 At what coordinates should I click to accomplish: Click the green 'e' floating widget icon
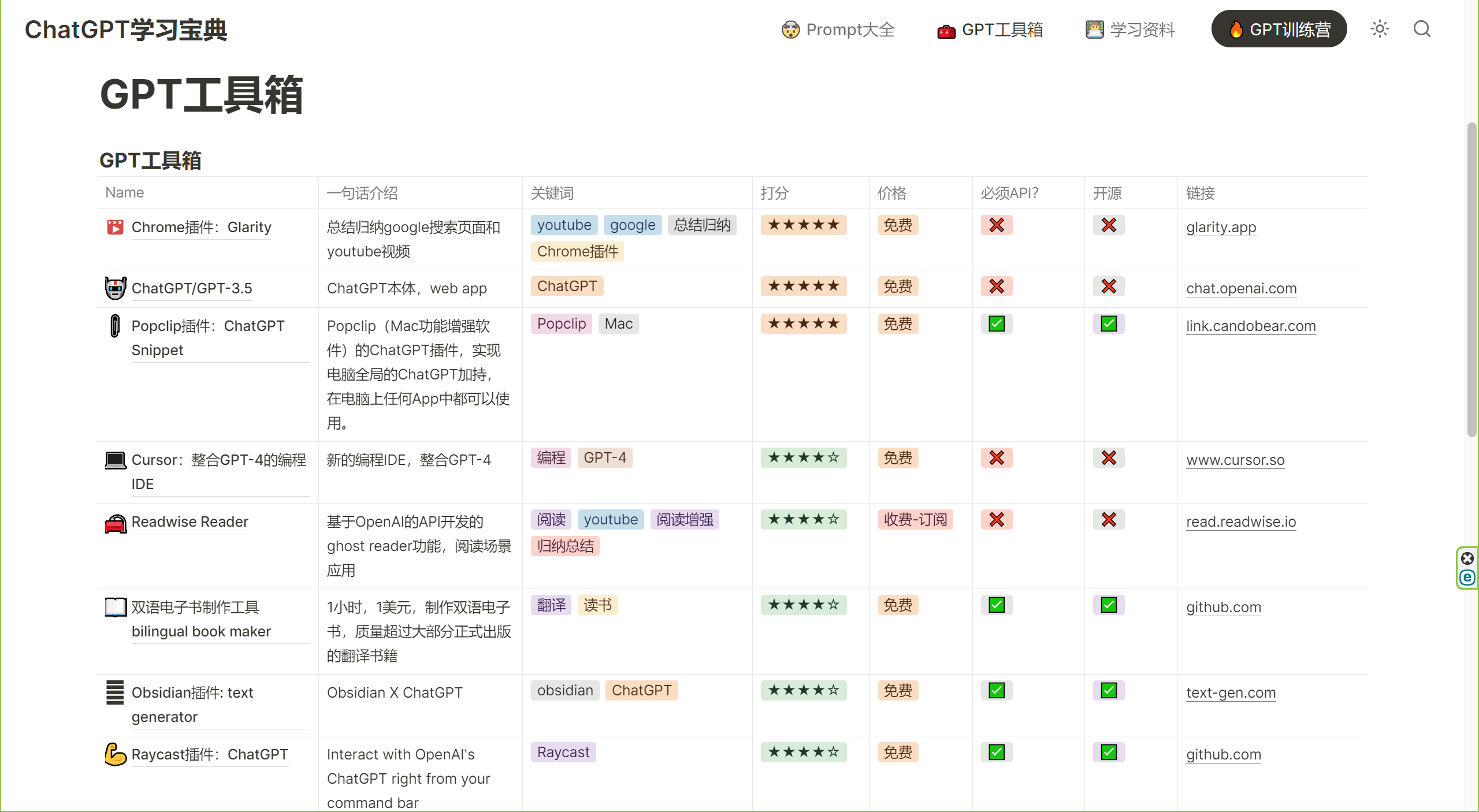[x=1467, y=578]
